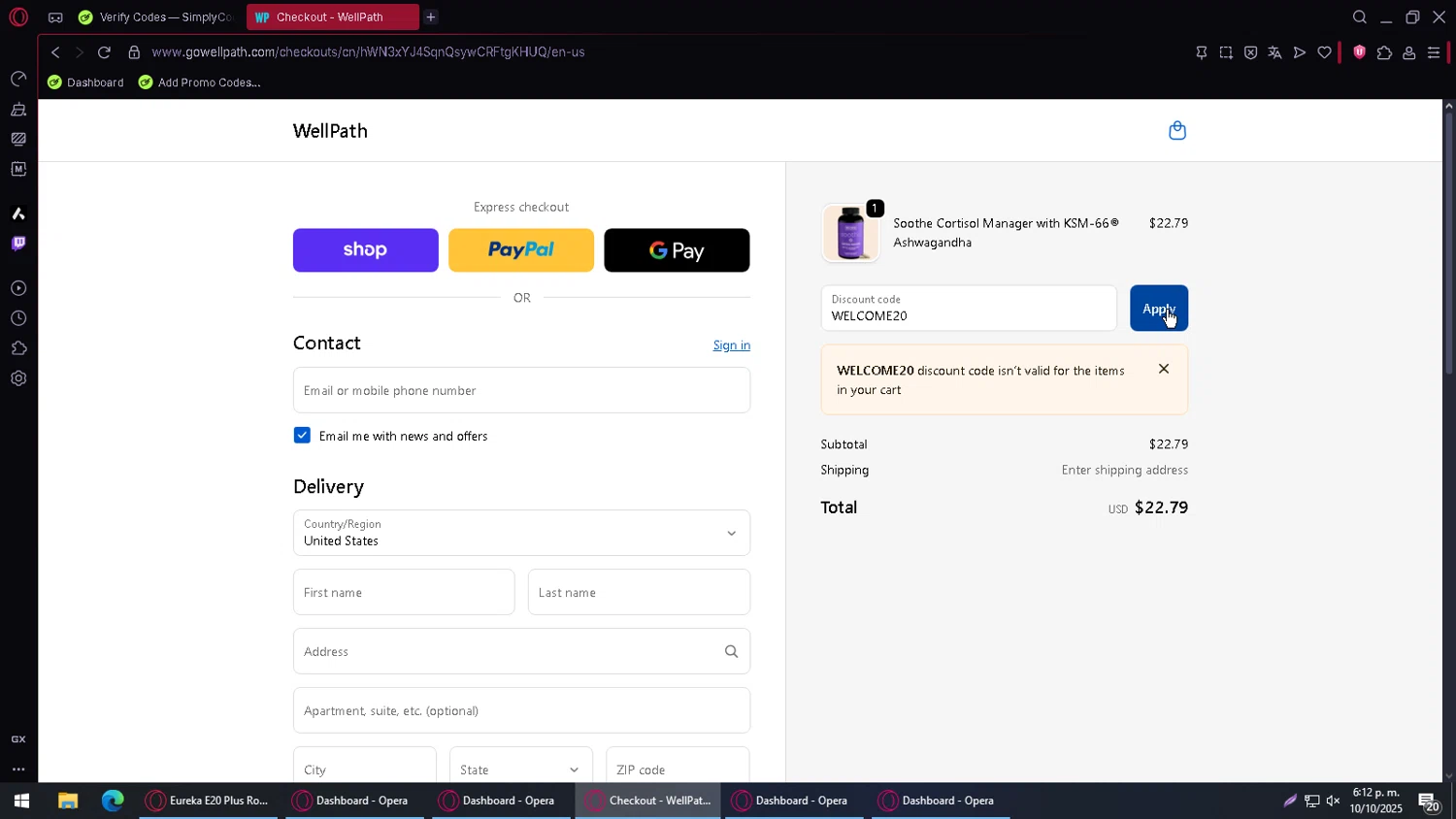Switch to Eureka E20 Plus taskbar window

click(208, 802)
